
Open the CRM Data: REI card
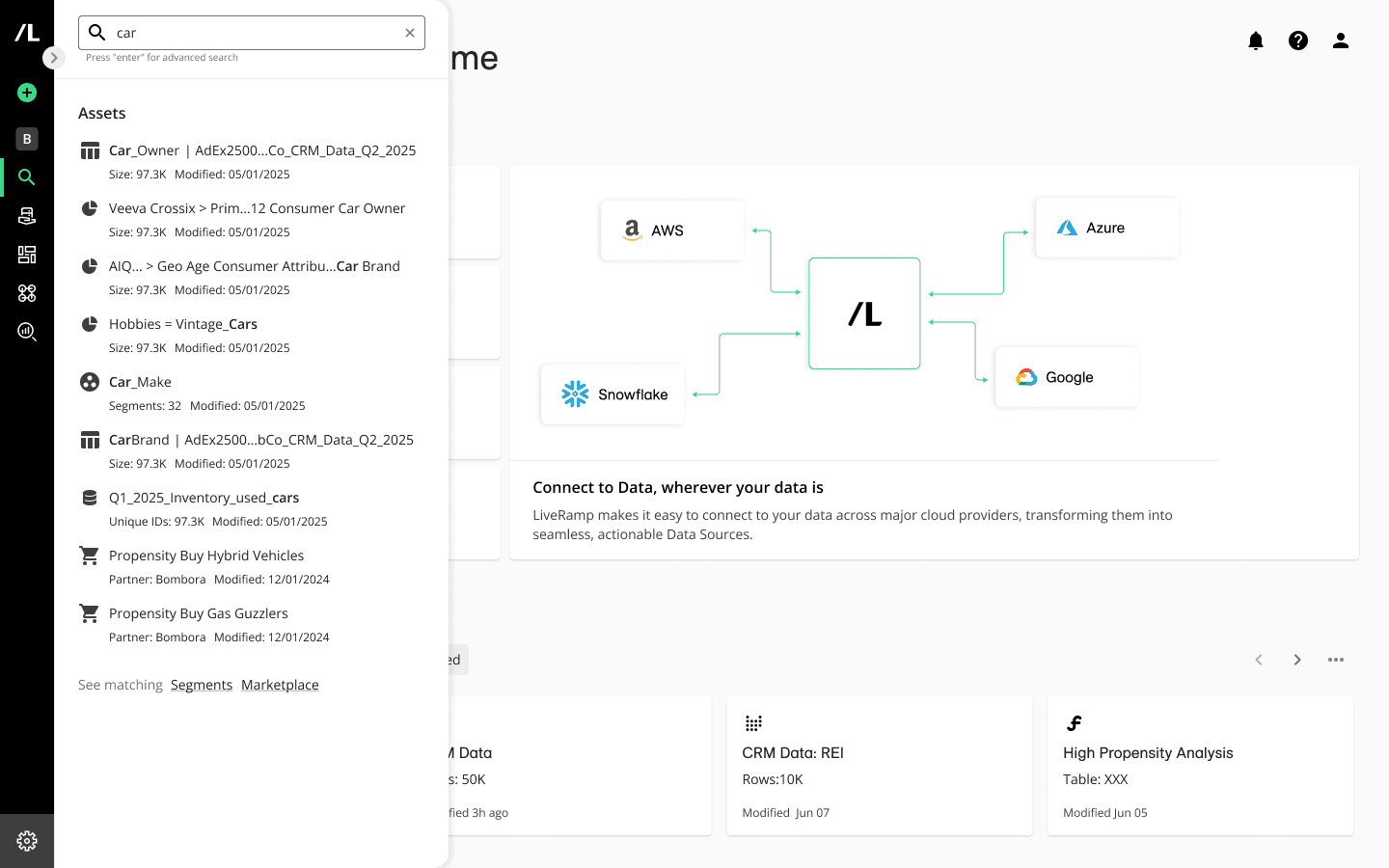(x=879, y=765)
